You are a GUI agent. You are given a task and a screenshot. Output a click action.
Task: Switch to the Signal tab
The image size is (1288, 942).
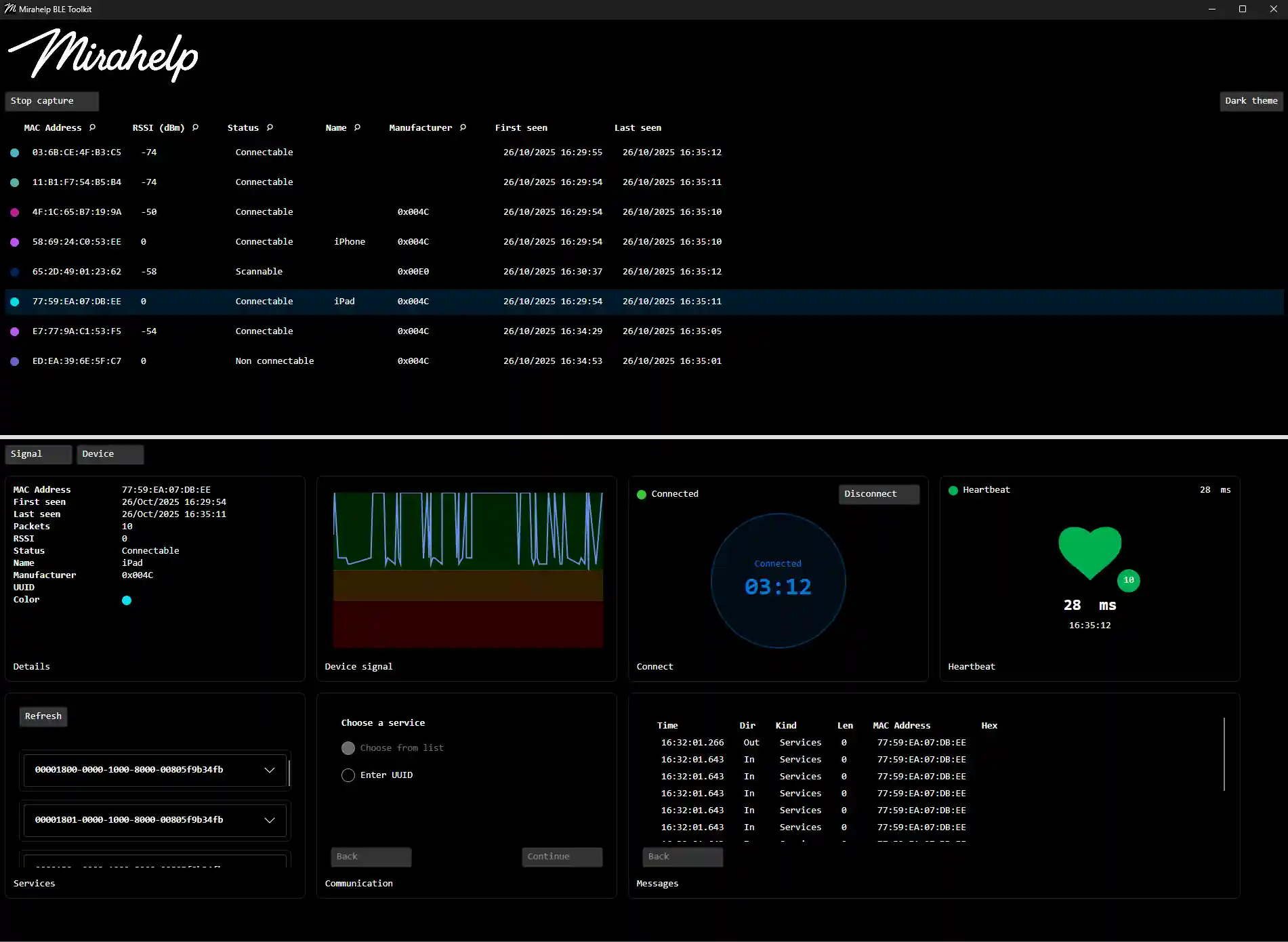[x=39, y=454]
